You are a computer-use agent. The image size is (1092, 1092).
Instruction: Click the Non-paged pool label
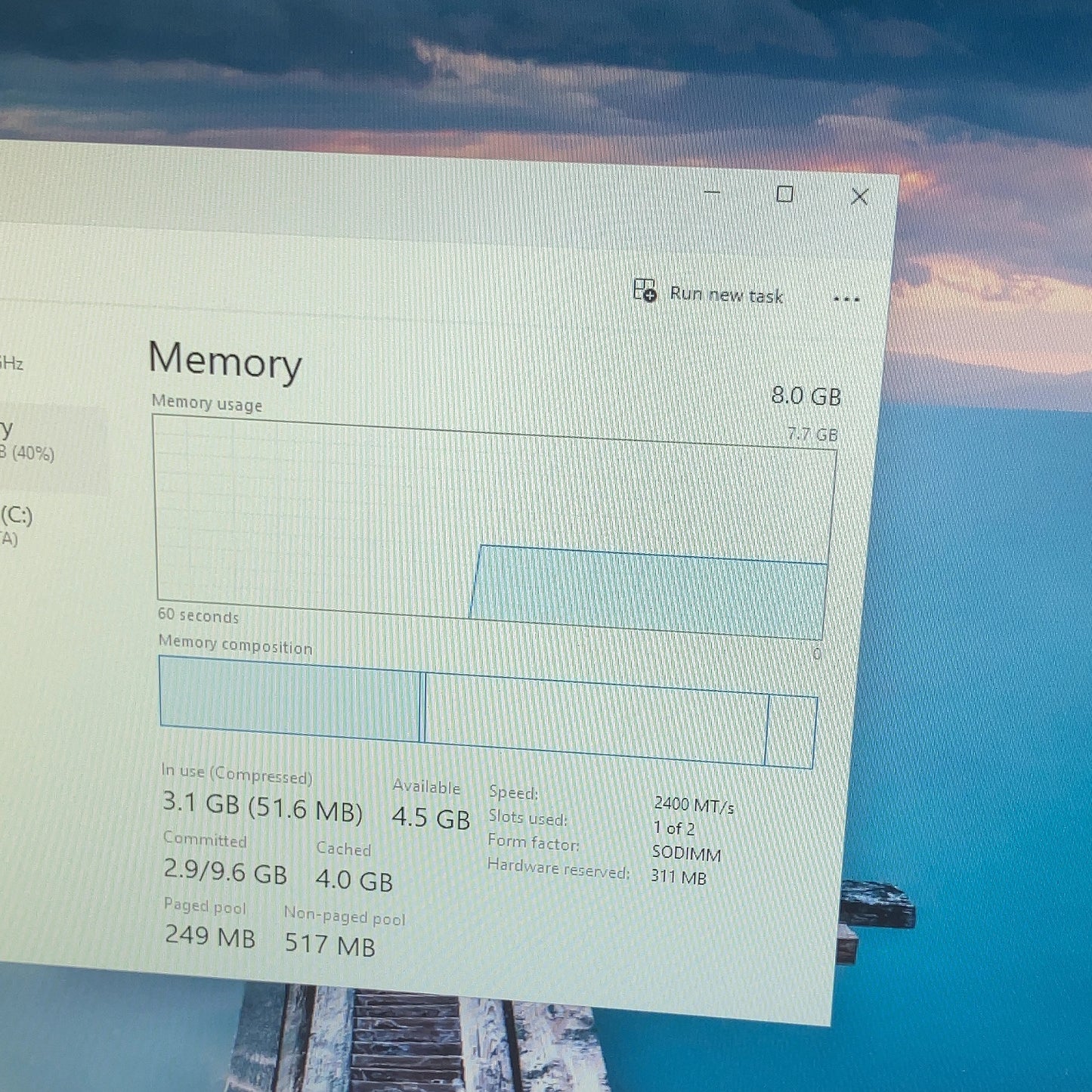345,916
